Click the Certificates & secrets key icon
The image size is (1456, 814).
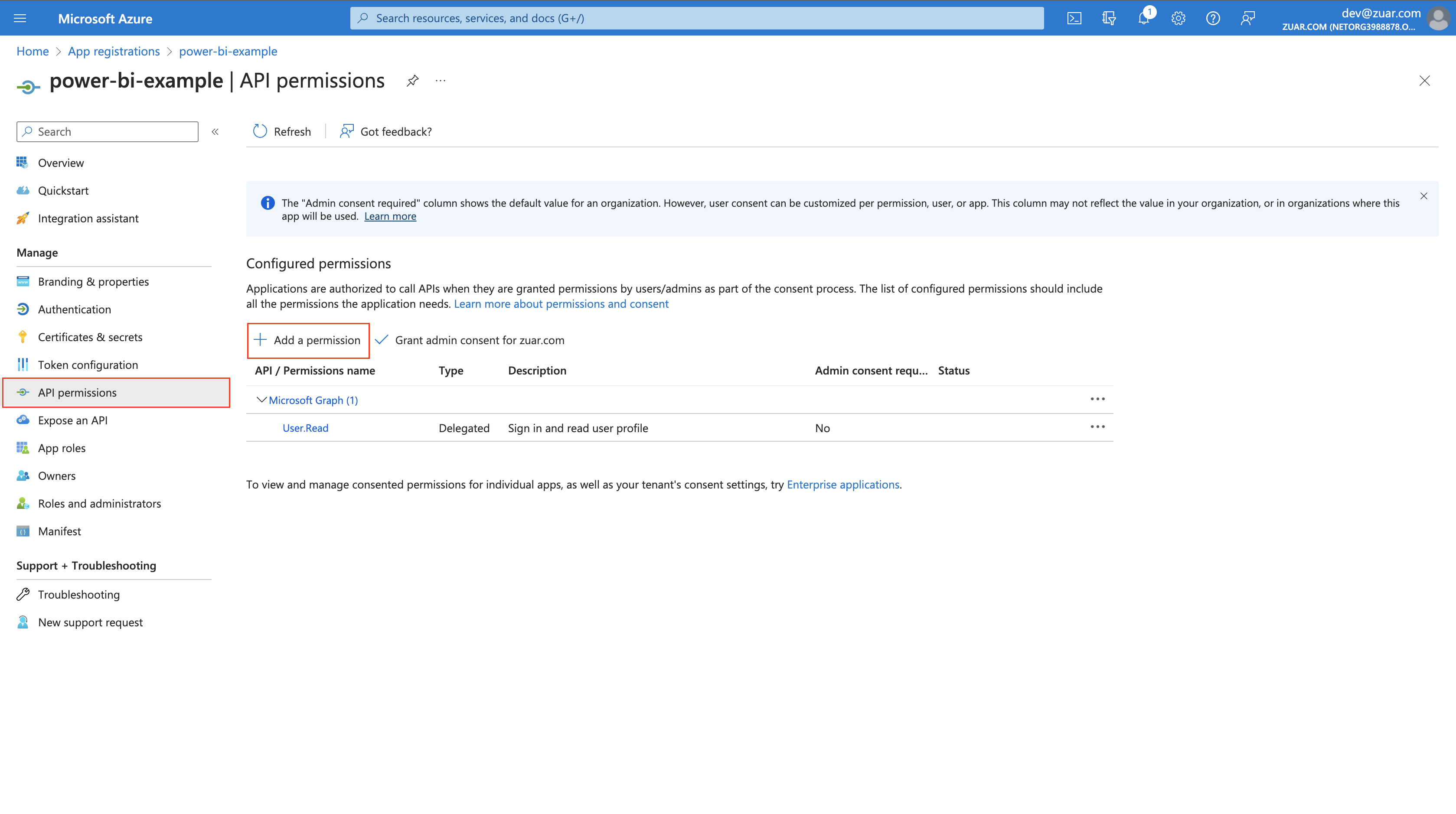click(23, 337)
